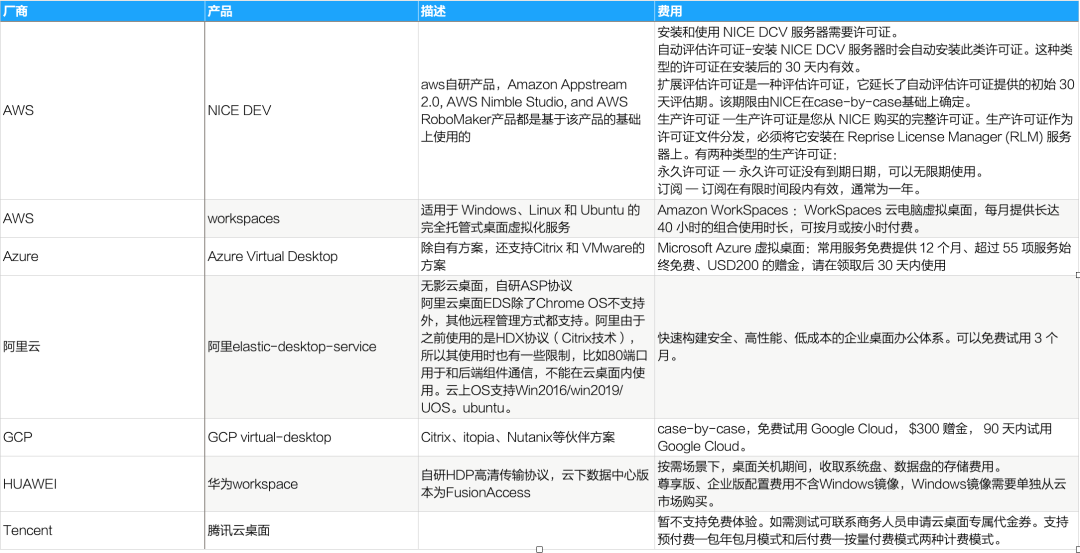This screenshot has width=1080, height=553.
Task: Click the '描述' column header
Action: click(536, 12)
